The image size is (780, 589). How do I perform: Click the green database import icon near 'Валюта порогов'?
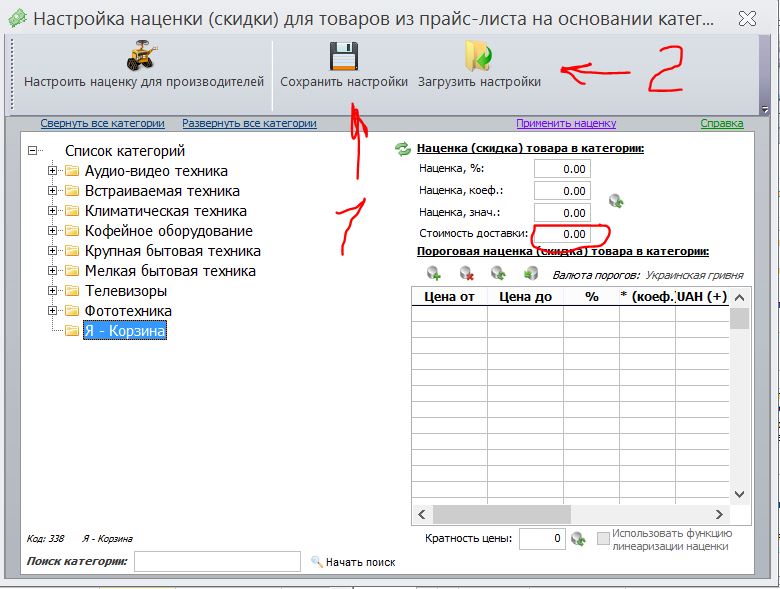coord(531,273)
